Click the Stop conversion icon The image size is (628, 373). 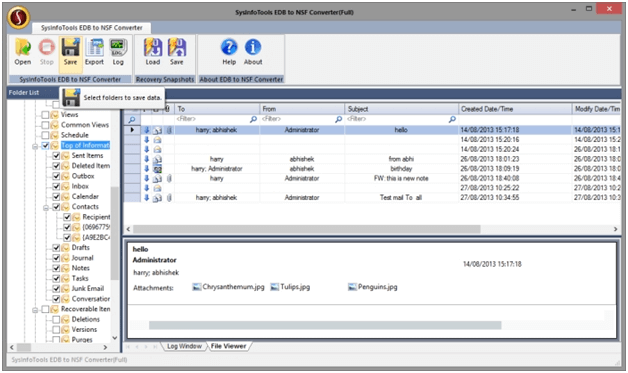pos(46,52)
